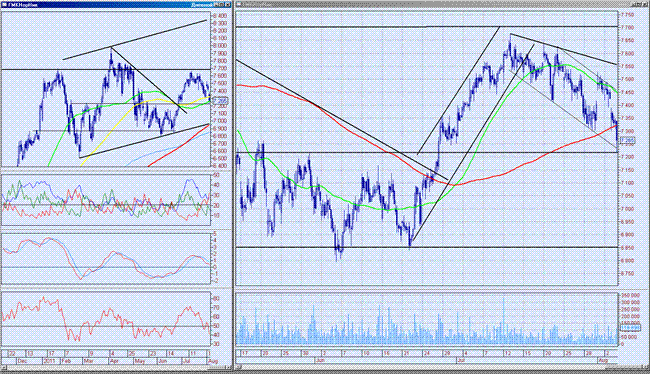Image resolution: width=650 pixels, height=374 pixels.
Task: Click the 6 400 level on left price axis
Action: 220,166
